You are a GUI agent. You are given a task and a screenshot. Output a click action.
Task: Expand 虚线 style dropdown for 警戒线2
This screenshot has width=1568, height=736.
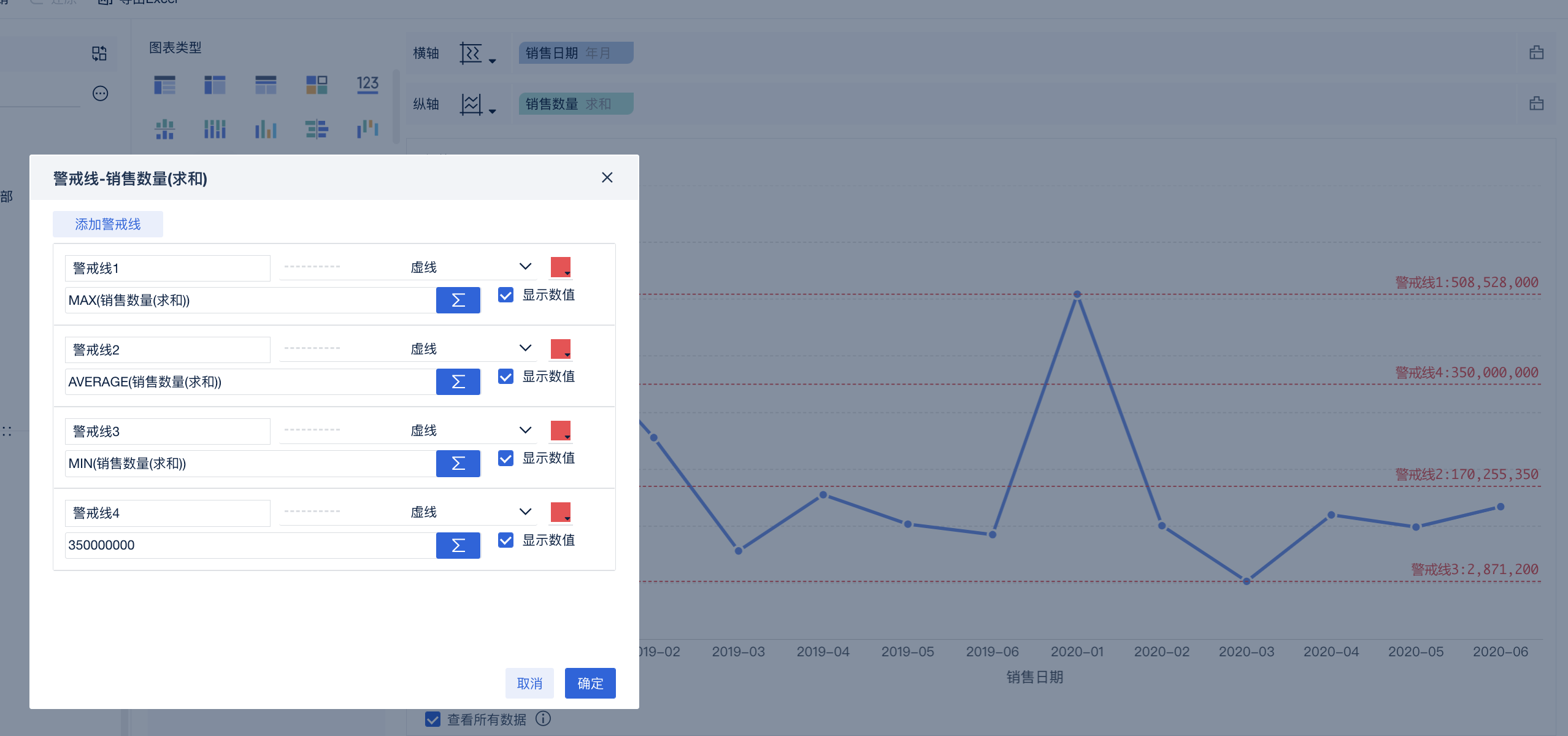(x=408, y=348)
